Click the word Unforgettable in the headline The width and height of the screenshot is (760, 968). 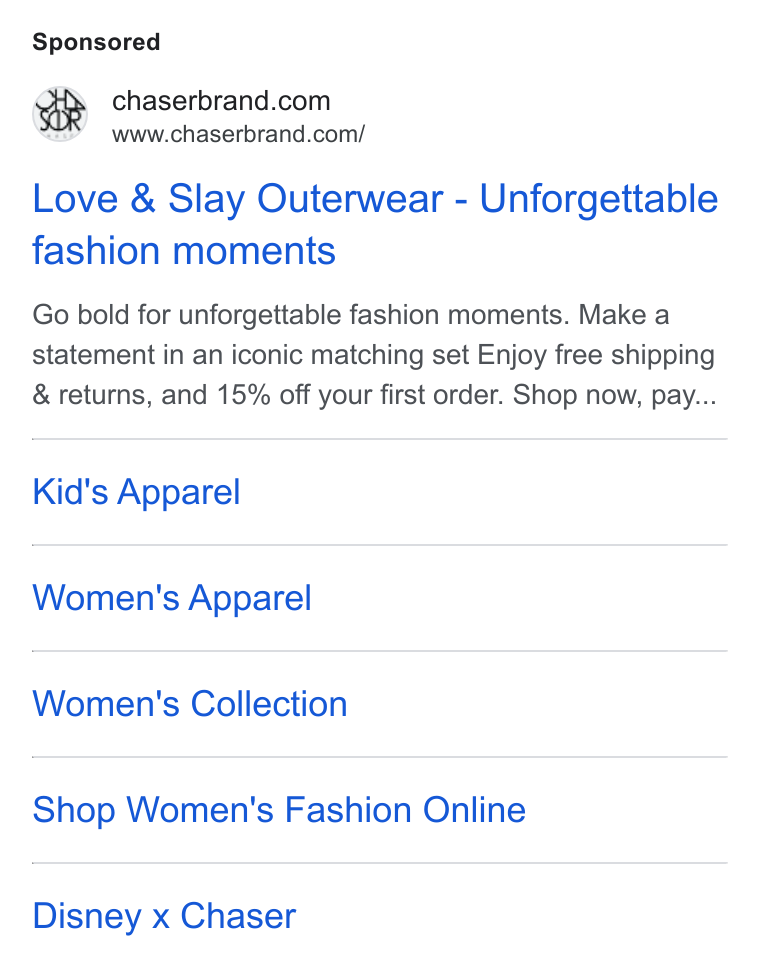pyautogui.click(x=599, y=199)
